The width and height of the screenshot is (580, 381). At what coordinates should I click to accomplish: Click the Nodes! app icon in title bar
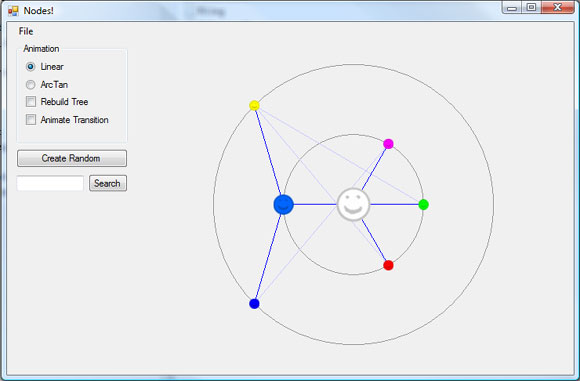[13, 11]
